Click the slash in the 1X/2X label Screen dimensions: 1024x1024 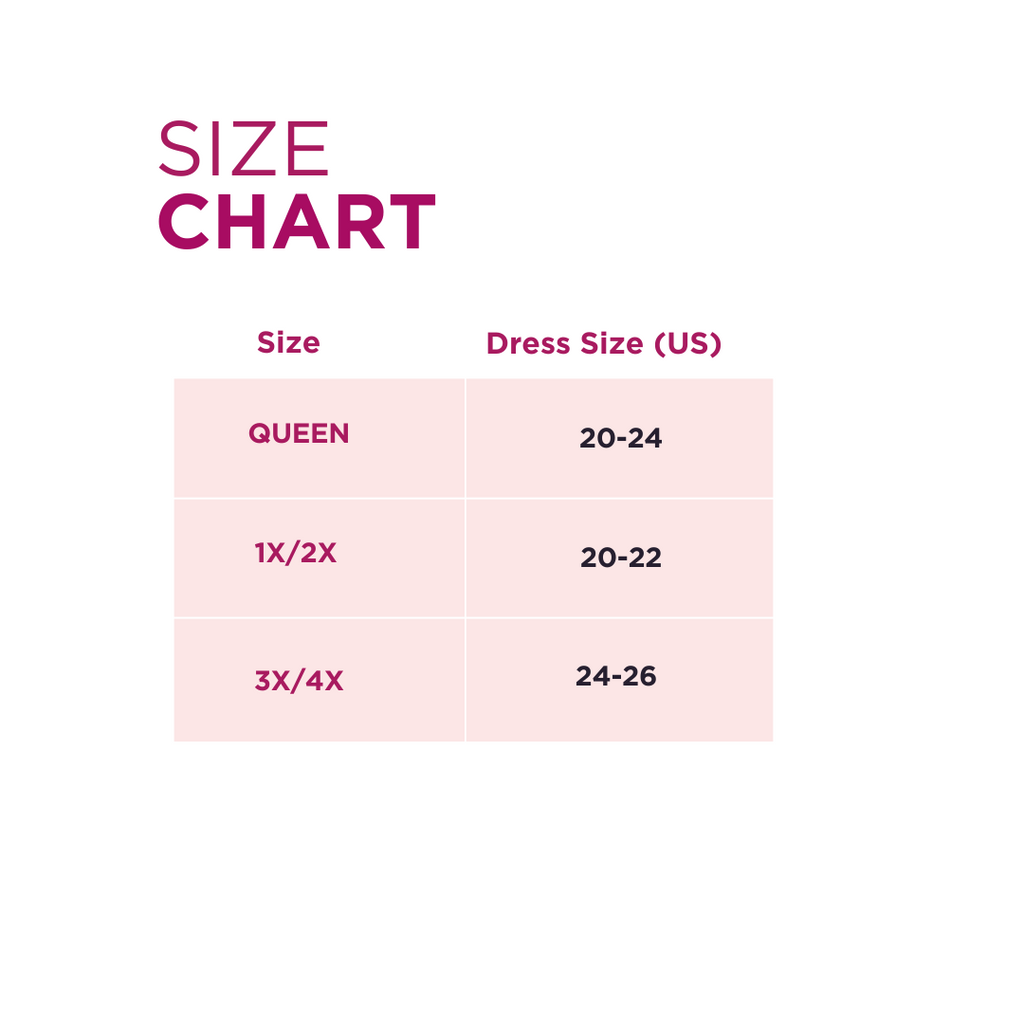coord(295,553)
